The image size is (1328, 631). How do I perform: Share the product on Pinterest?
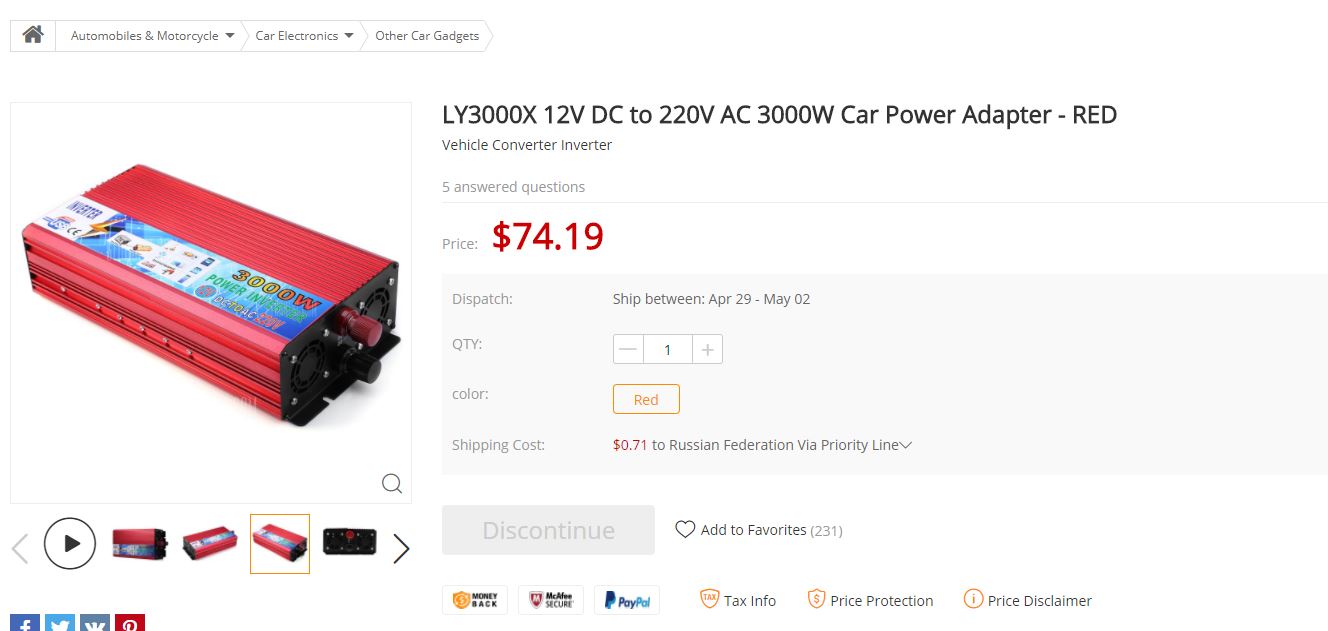130,623
